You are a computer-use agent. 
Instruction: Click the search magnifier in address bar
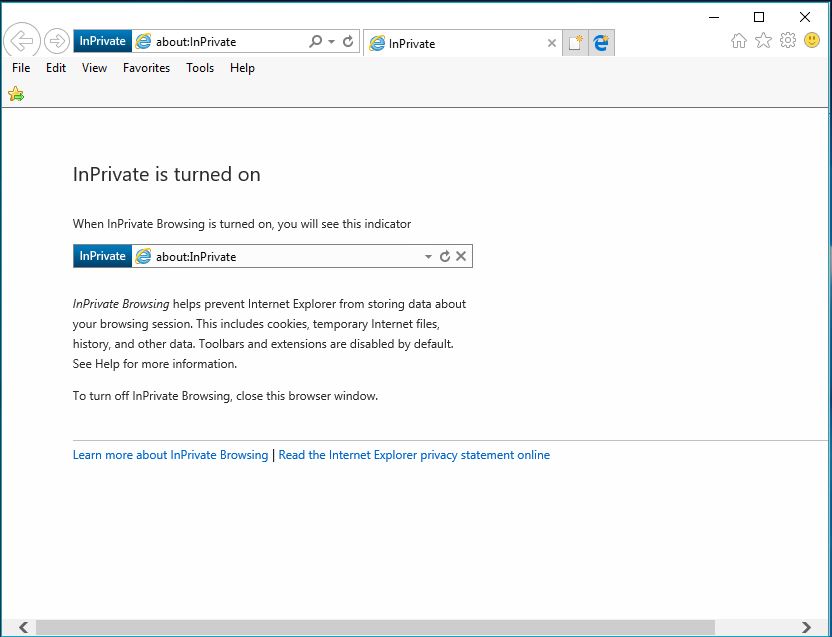315,41
